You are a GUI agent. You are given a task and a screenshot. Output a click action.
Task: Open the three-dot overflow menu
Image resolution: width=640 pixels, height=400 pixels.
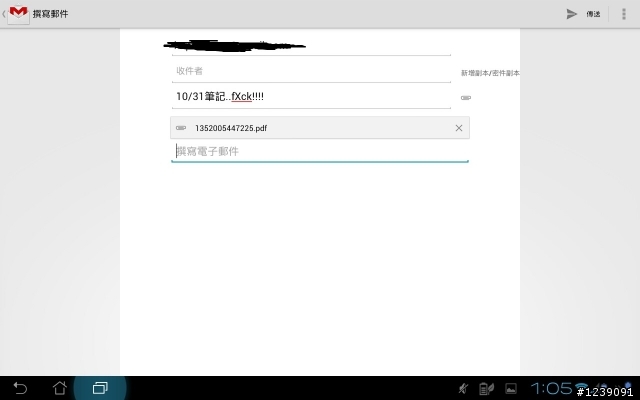pos(623,14)
